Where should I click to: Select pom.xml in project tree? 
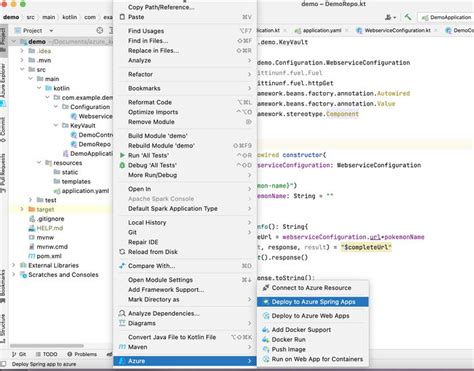point(45,256)
